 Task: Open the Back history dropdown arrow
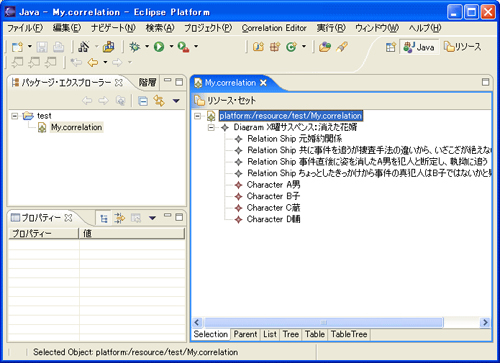pyautogui.click(x=105, y=62)
